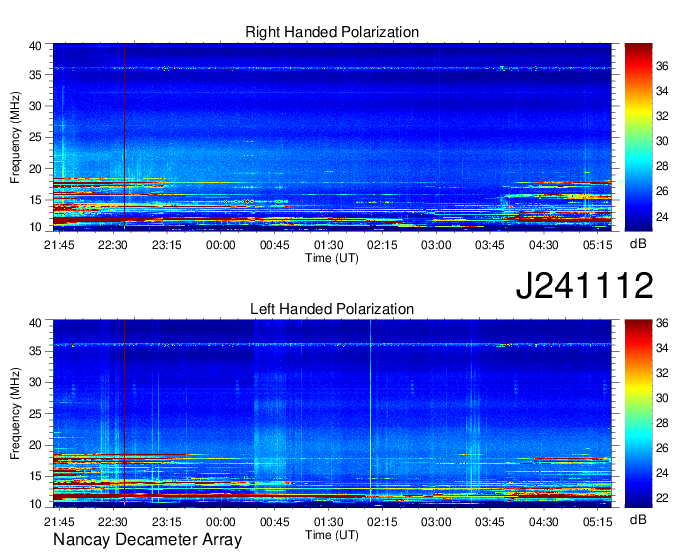This screenshot has height=552, width=680.
Task: Click "Time (UT)" below the Left Handed plot
Action: tap(332, 535)
